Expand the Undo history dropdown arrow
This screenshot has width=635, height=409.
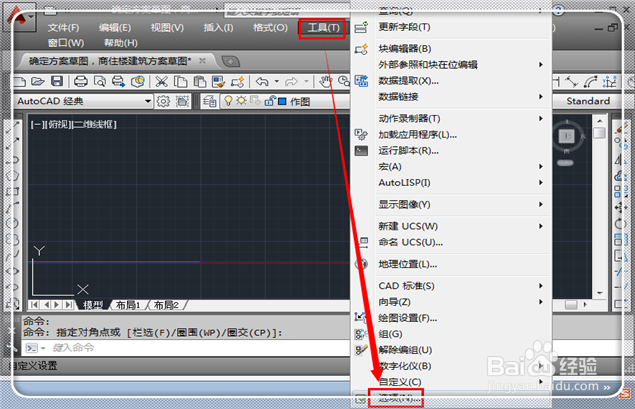click(x=277, y=81)
